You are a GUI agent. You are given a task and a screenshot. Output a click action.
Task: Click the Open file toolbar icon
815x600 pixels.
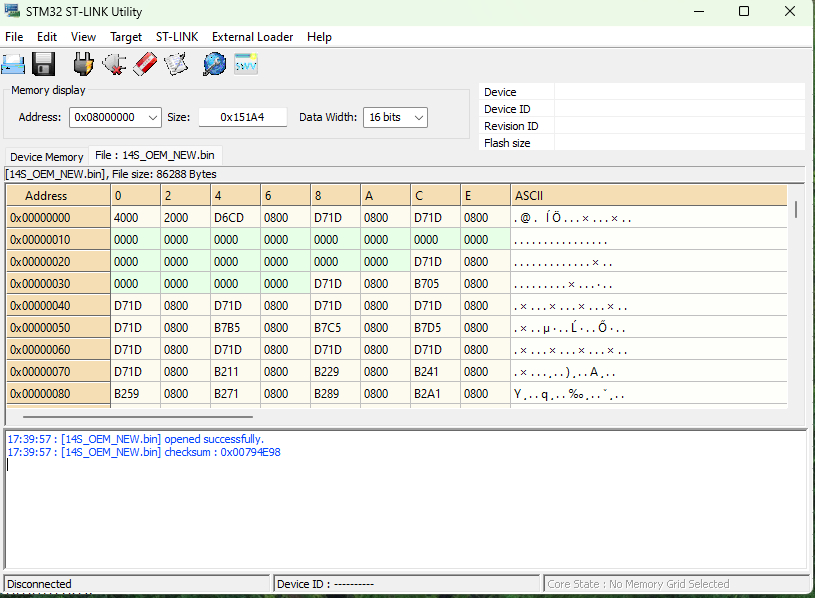(x=13, y=65)
